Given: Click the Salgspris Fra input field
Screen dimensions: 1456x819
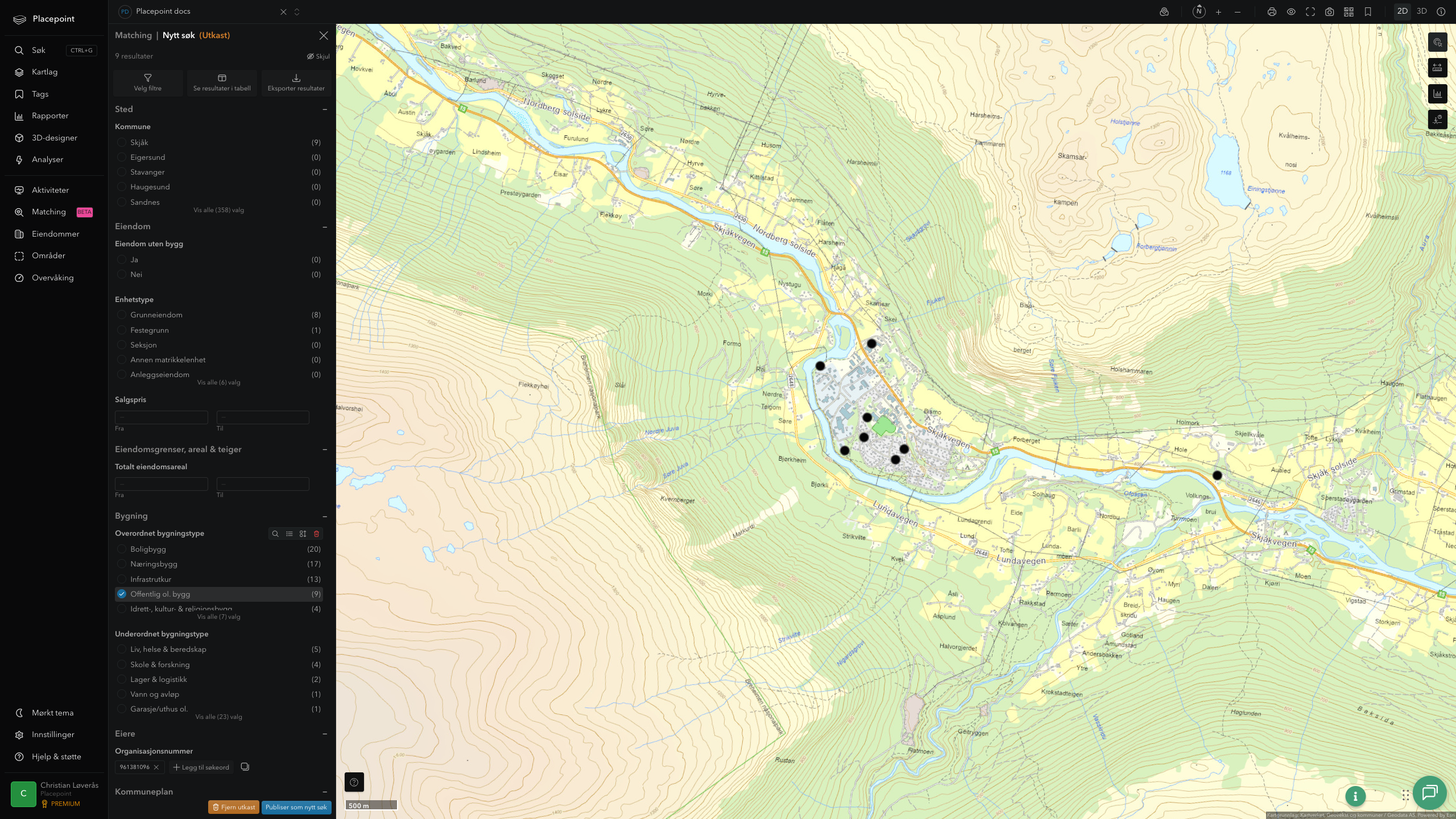Looking at the screenshot, I should pyautogui.click(x=162, y=417).
